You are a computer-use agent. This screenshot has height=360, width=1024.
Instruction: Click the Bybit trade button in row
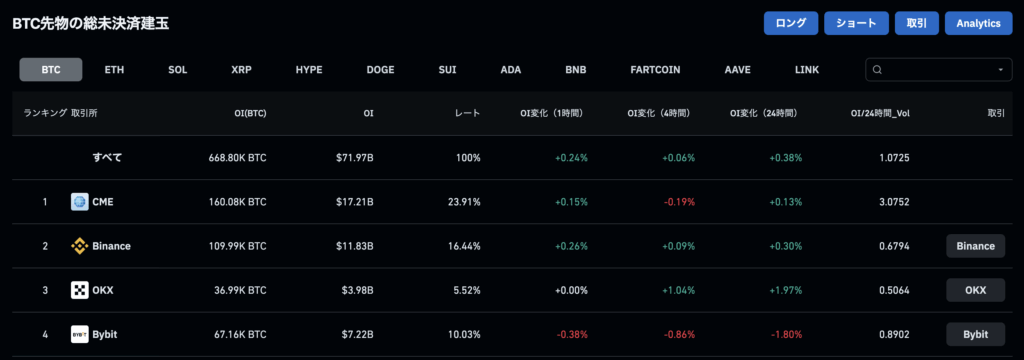pyautogui.click(x=975, y=335)
